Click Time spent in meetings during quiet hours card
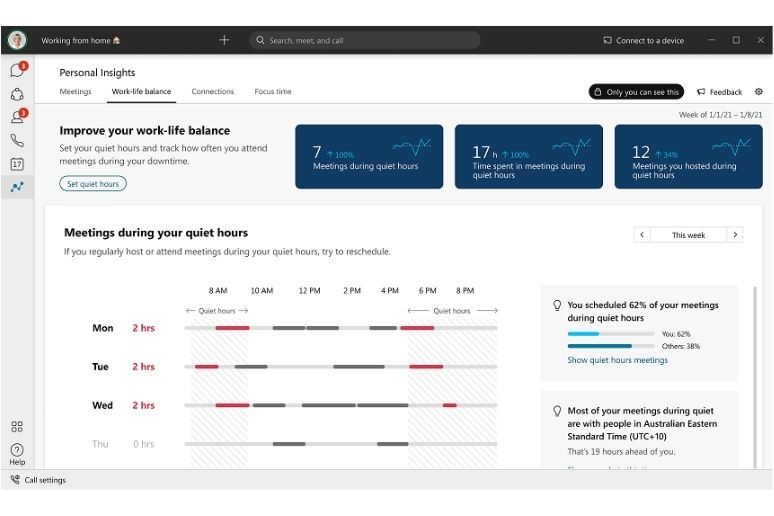The width and height of the screenshot is (774, 516). (x=529, y=157)
